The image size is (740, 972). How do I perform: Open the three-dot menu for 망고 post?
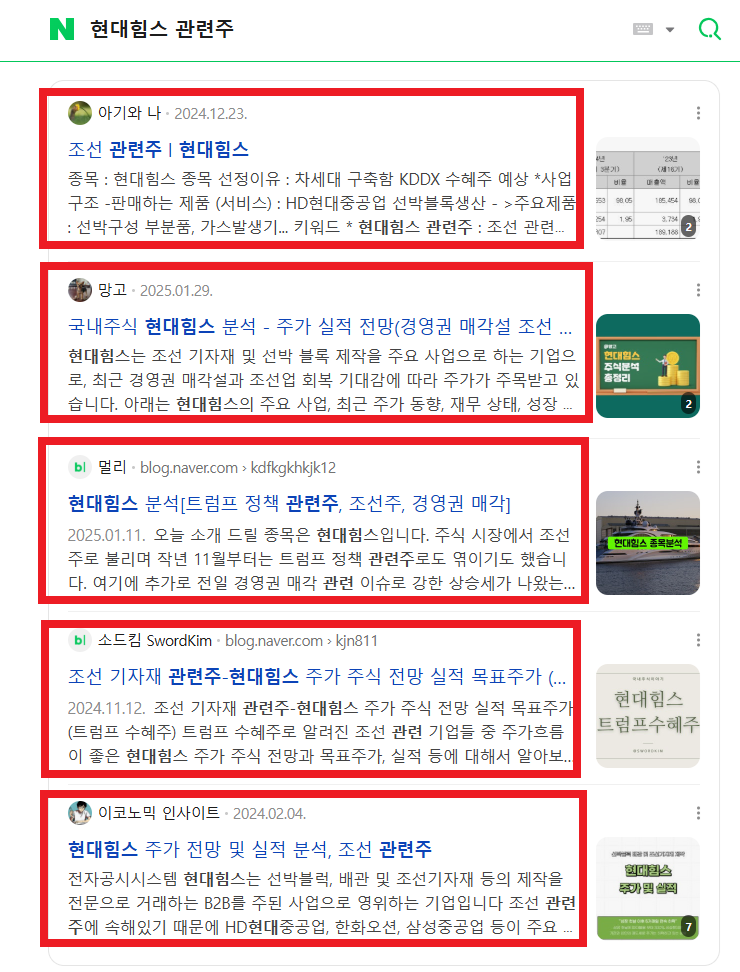tap(698, 290)
